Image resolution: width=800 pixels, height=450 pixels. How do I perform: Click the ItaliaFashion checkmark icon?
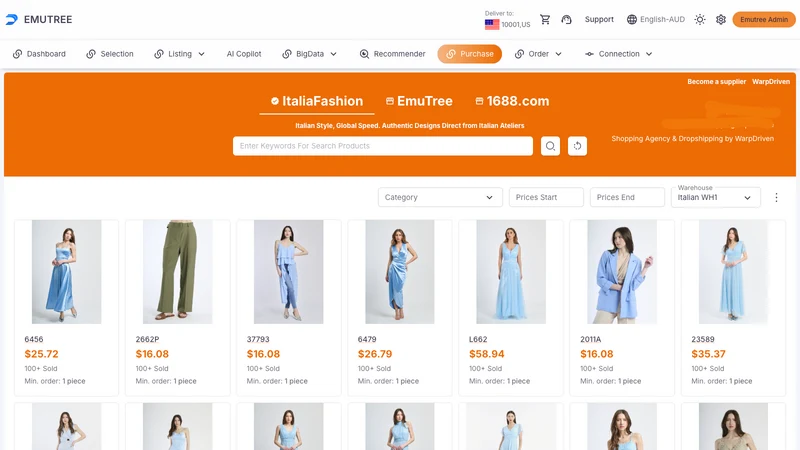tap(274, 101)
